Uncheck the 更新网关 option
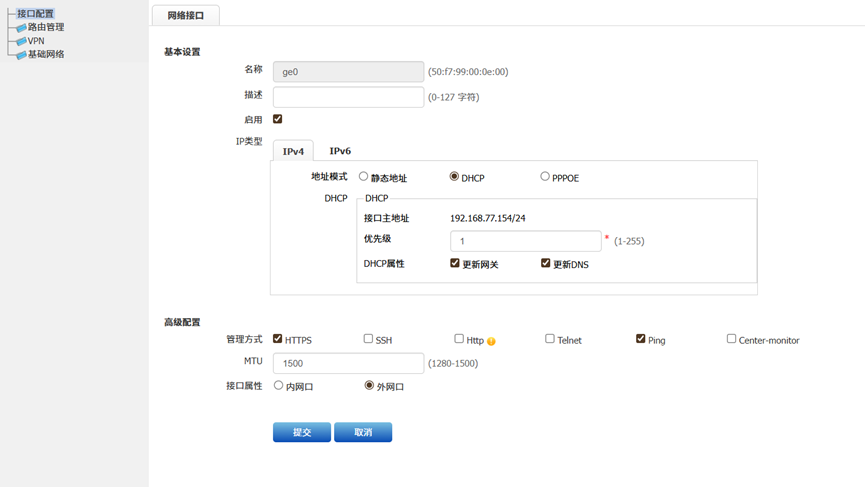The height and width of the screenshot is (487, 865). tap(455, 263)
